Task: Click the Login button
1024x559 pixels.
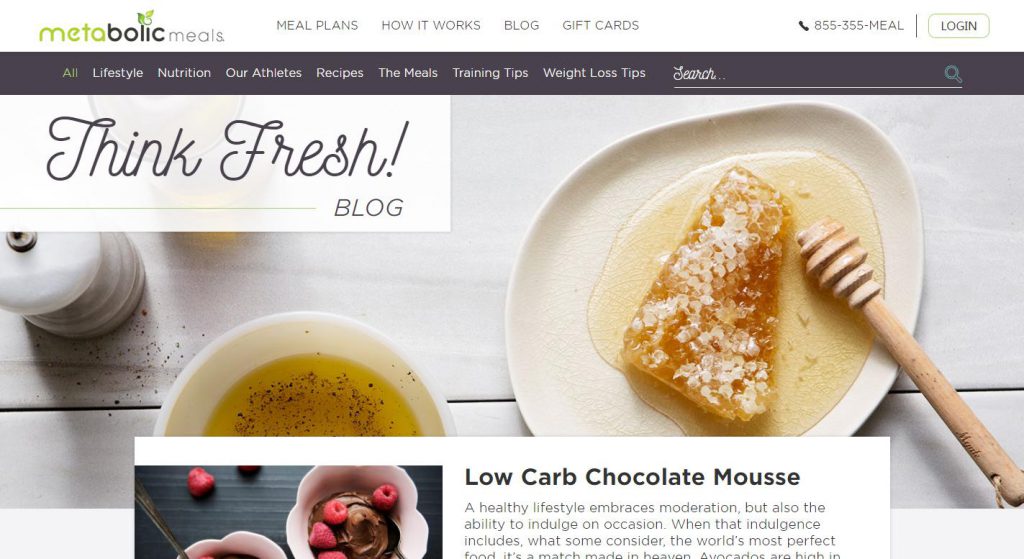Action: pos(958,26)
